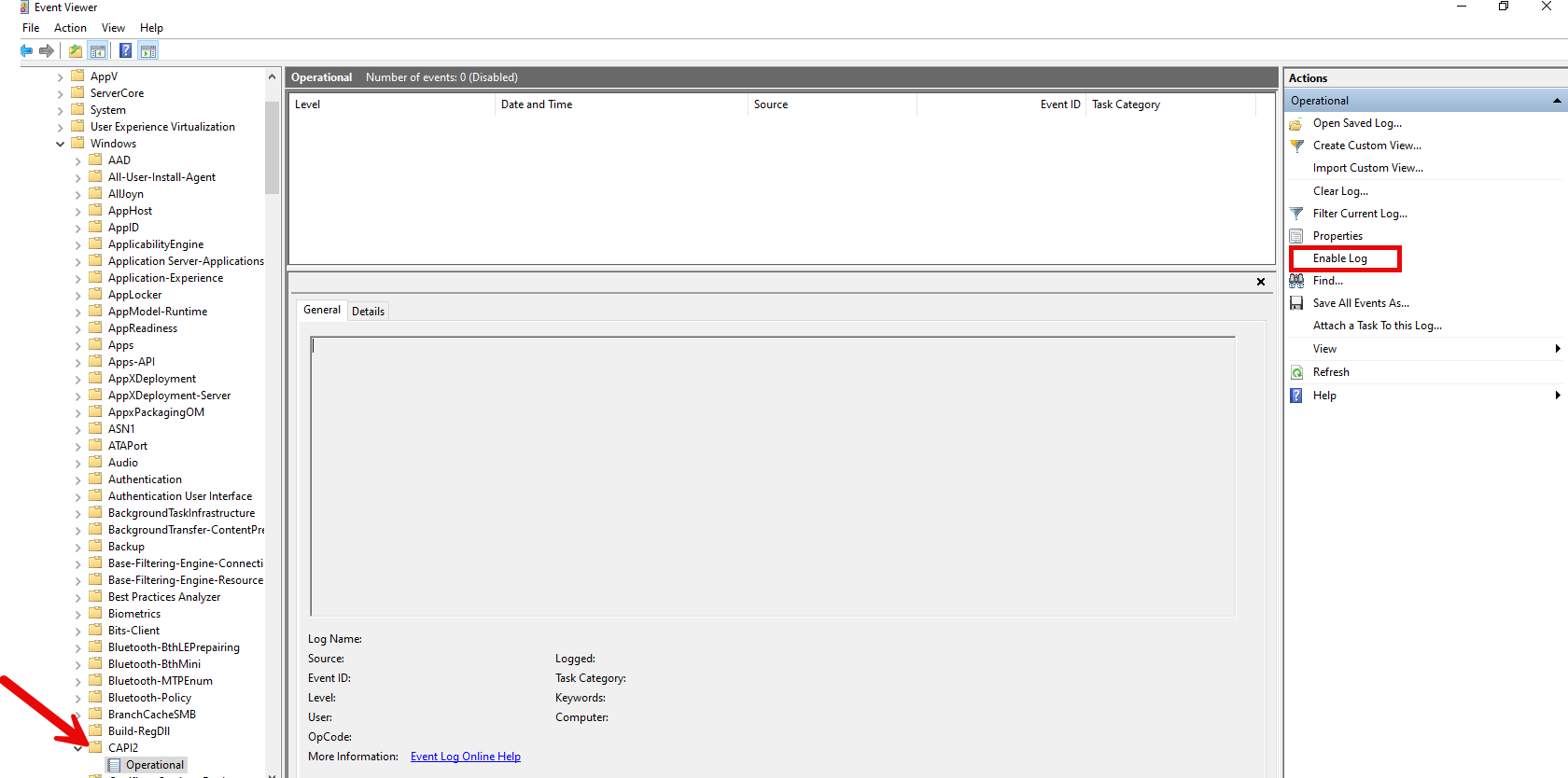Expand the ServerCore tree node
Viewport: 1568px width, 778px height.
[x=61, y=94]
